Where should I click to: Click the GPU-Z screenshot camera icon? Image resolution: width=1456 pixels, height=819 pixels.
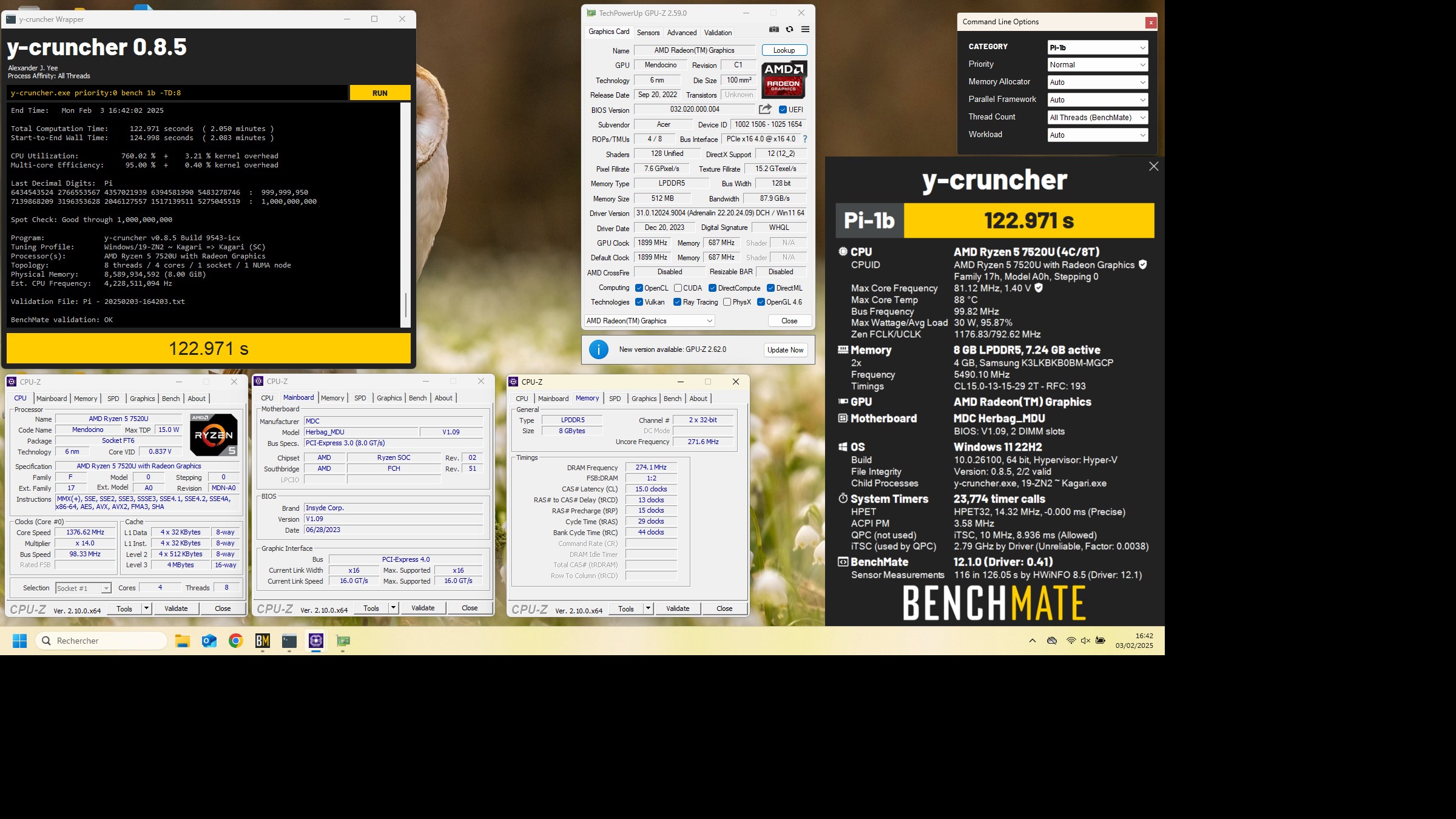[x=774, y=29]
